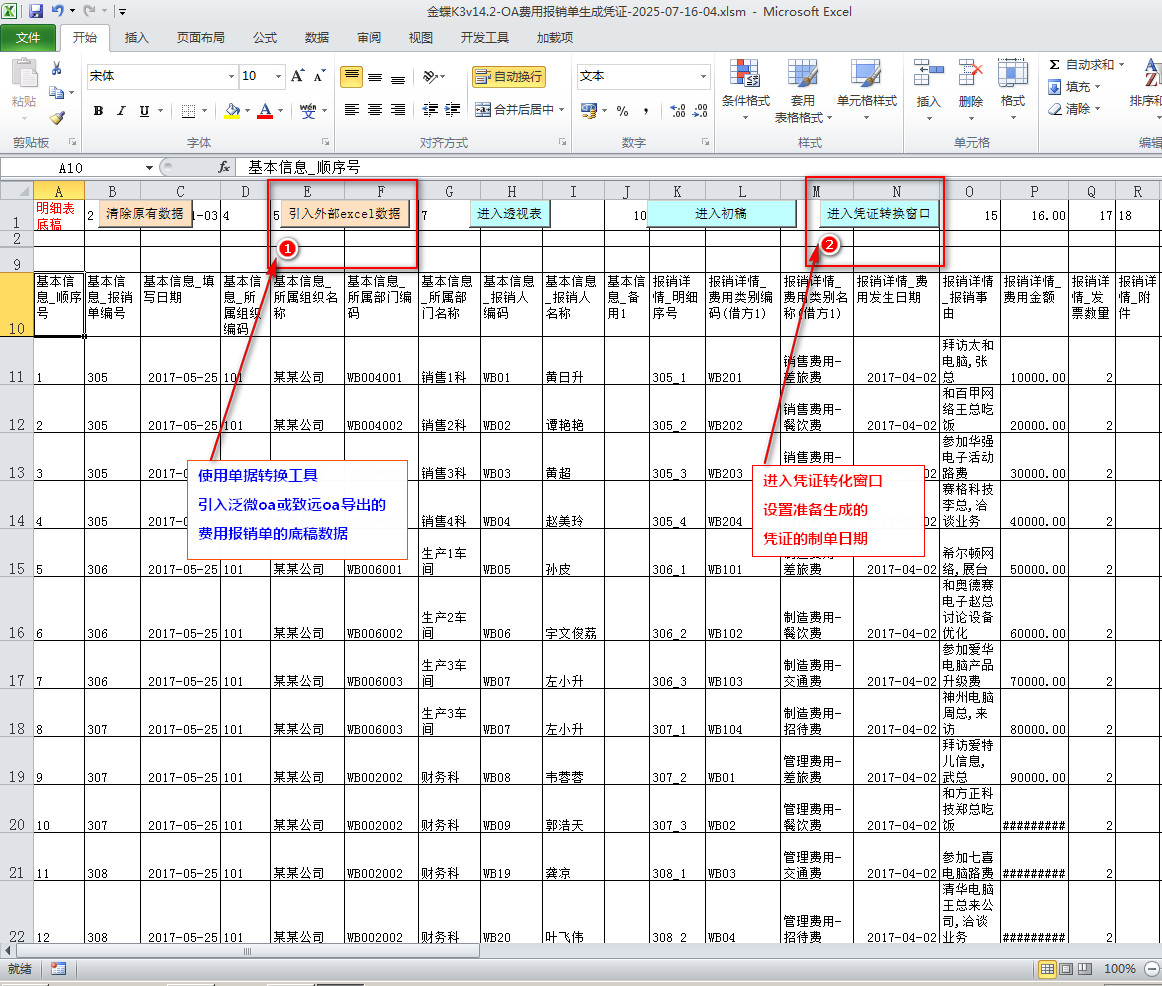Click the 进入初稿 button
1162x986 pixels.
(720, 213)
